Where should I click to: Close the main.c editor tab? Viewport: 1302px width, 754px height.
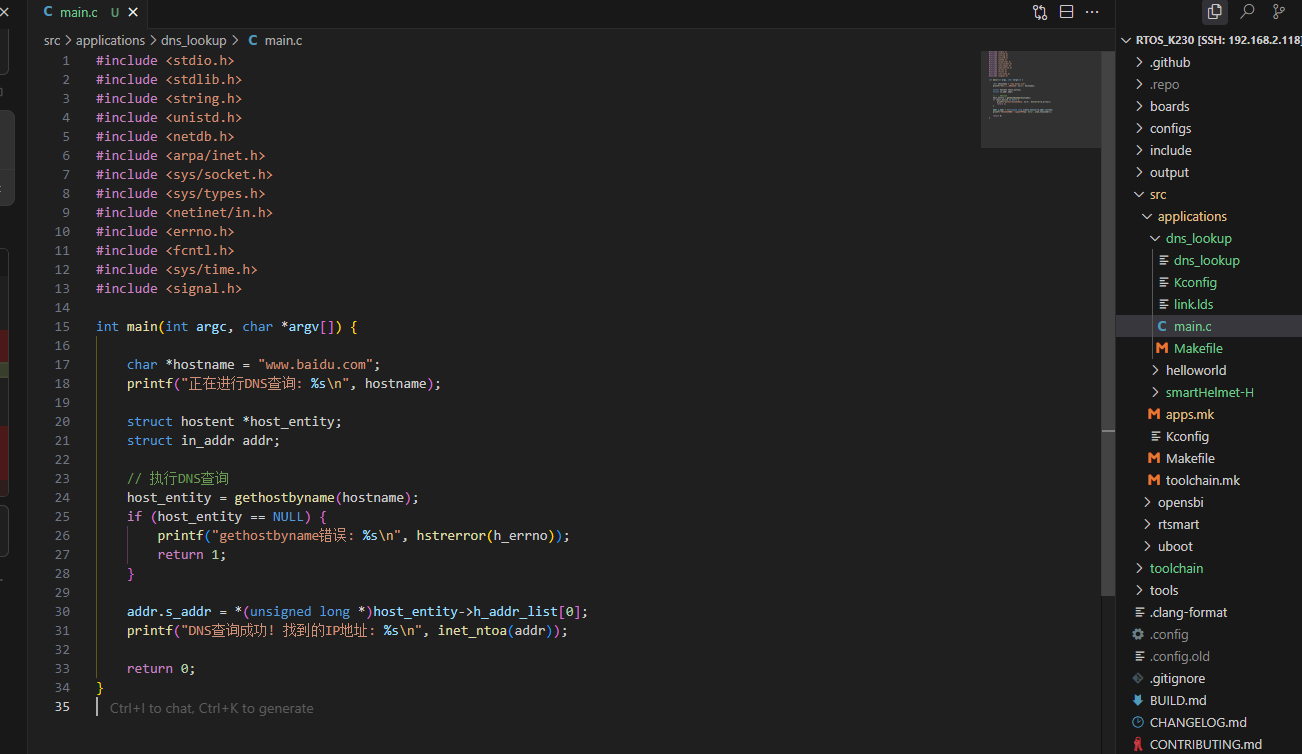[134, 13]
